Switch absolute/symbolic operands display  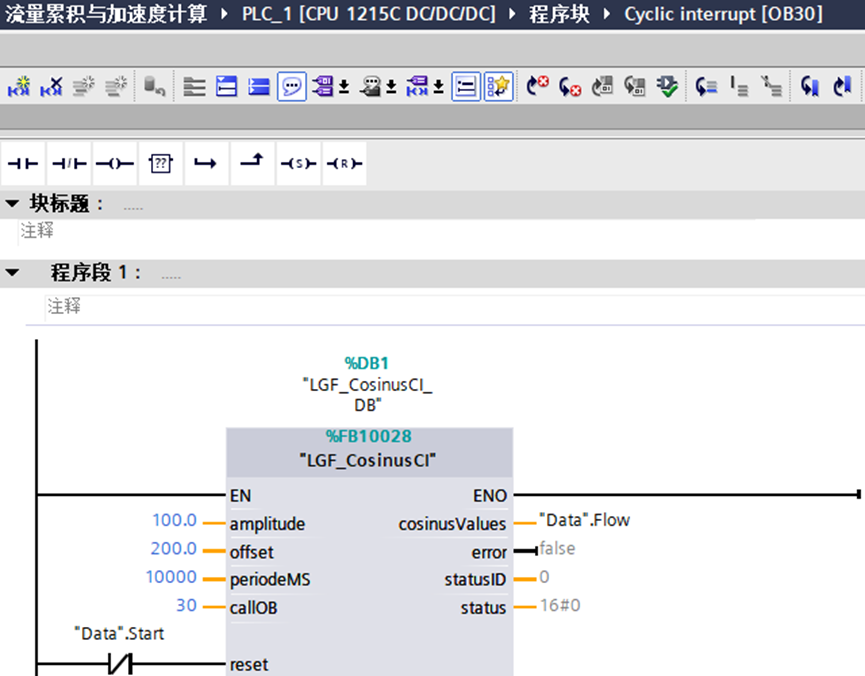pyautogui.click(x=323, y=86)
